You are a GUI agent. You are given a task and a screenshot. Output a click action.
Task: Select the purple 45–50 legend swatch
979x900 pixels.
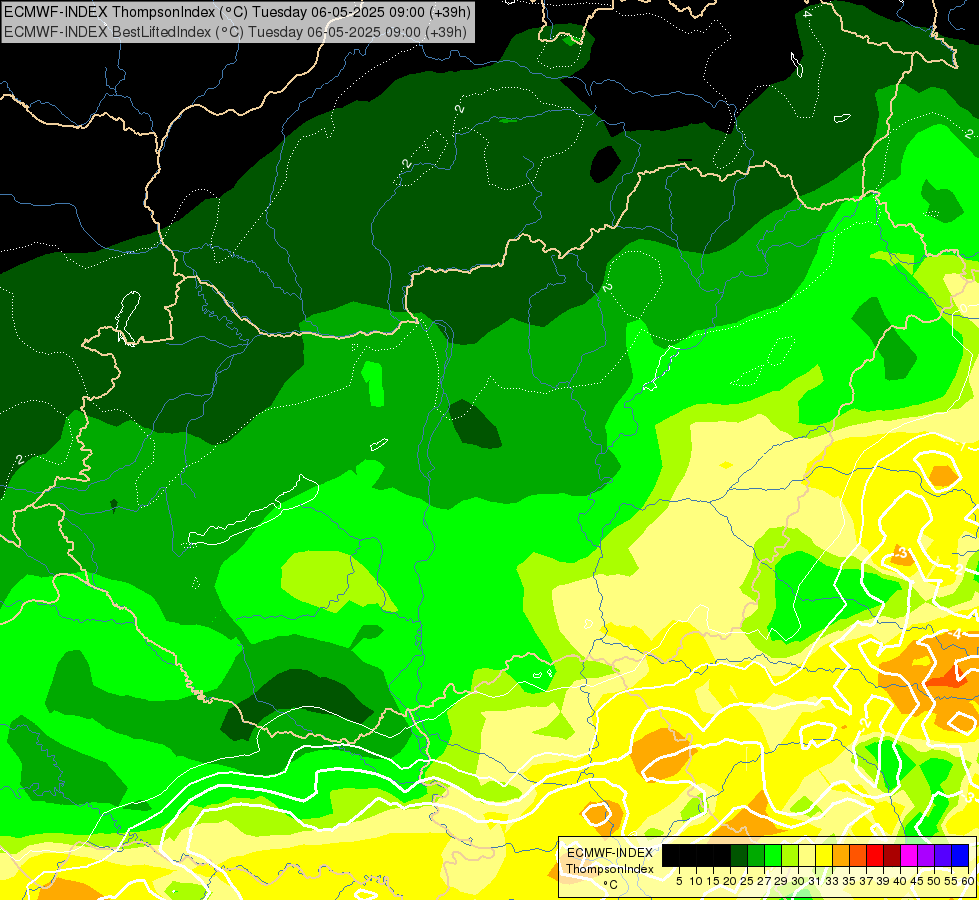(x=926, y=855)
